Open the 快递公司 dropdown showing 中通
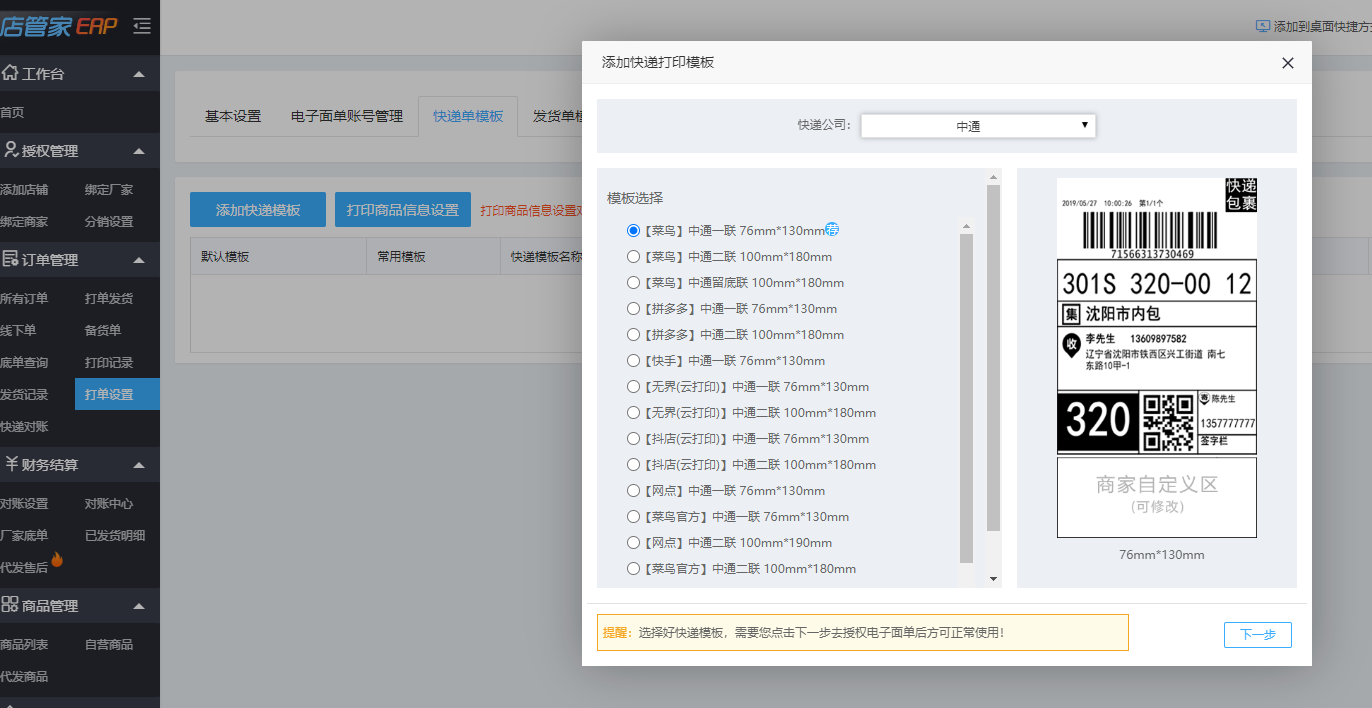 tap(978, 126)
